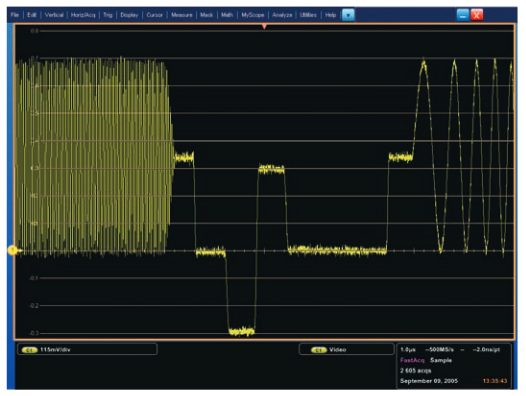The image size is (526, 396).
Task: Click the 500MS/s sample rate readout
Action: pyautogui.click(x=439, y=350)
